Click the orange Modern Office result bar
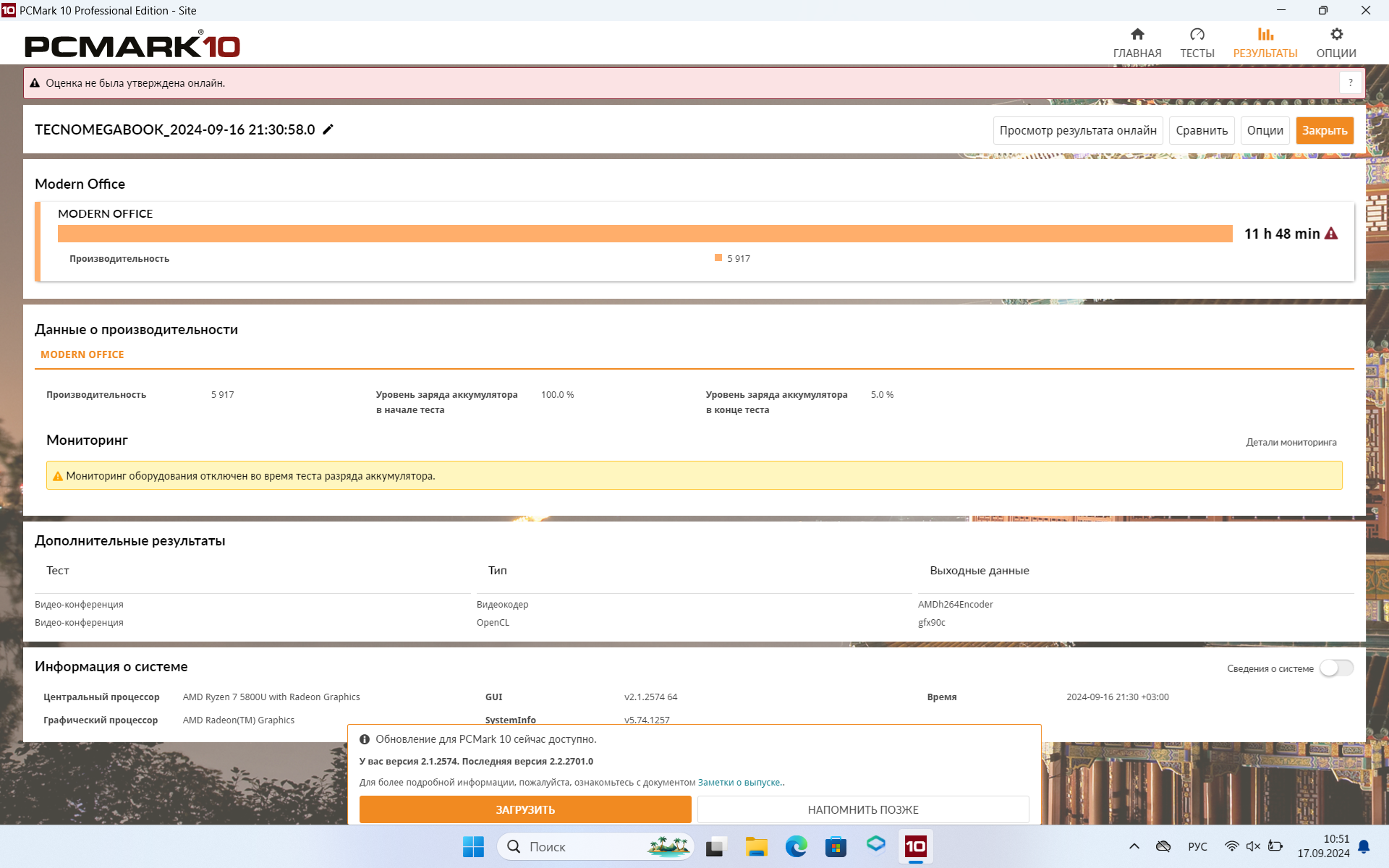This screenshot has height=868, width=1389. pos(644,234)
